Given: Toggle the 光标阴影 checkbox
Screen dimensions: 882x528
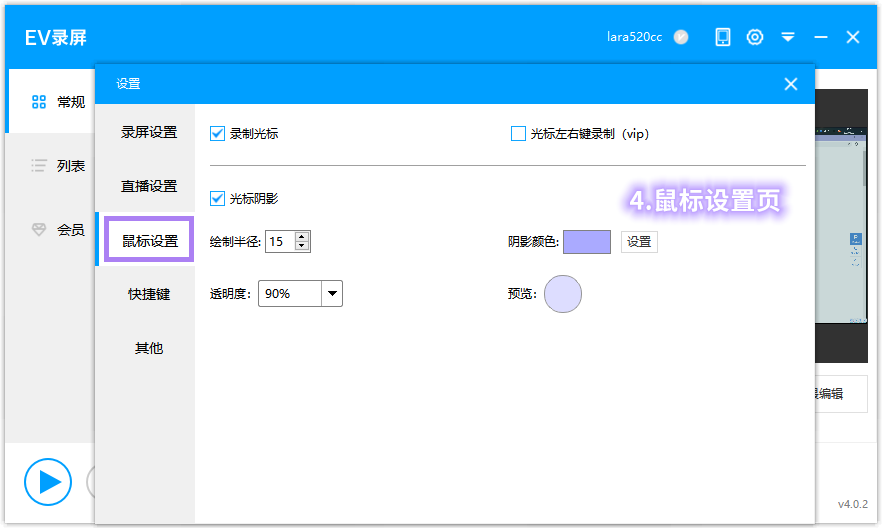Looking at the screenshot, I should 218,198.
